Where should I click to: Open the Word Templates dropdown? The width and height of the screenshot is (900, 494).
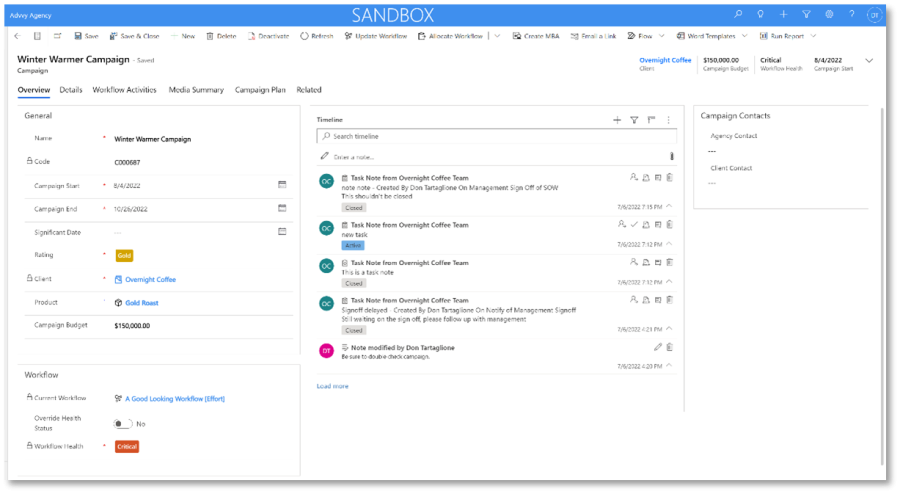click(715, 36)
